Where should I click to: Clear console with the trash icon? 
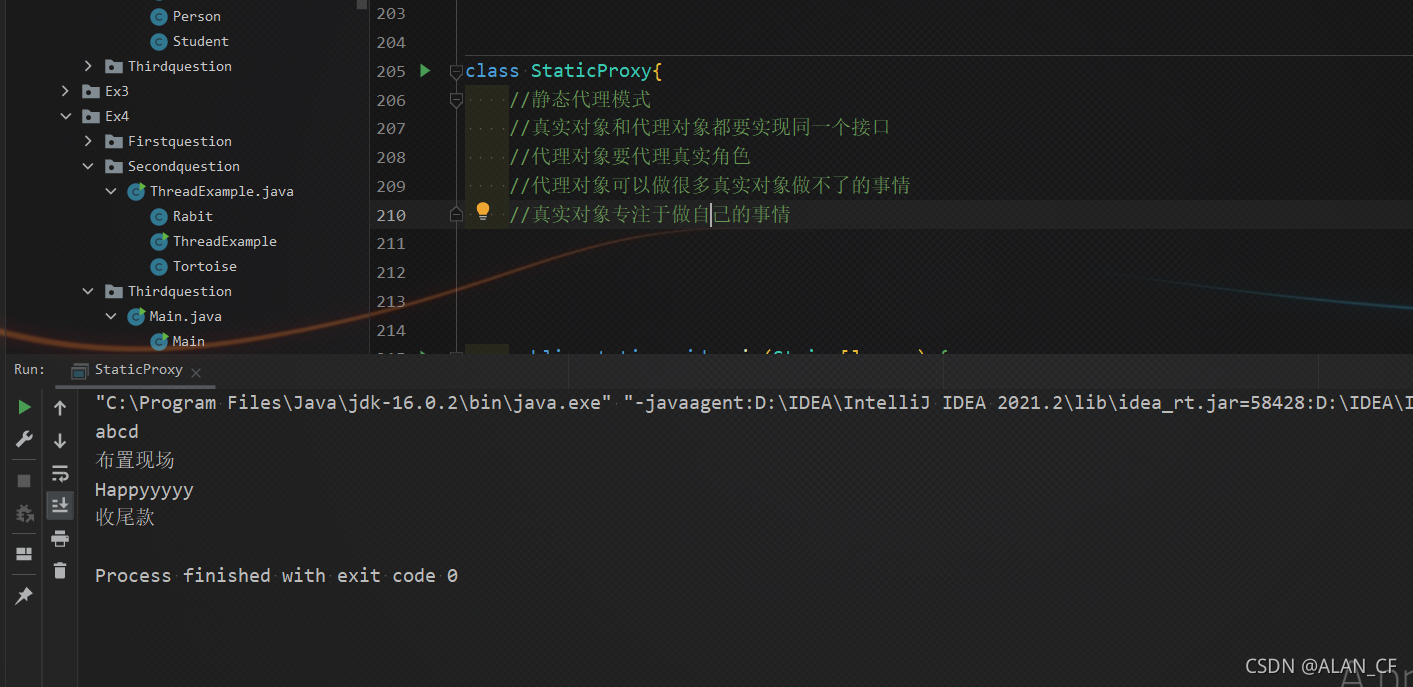(x=60, y=570)
